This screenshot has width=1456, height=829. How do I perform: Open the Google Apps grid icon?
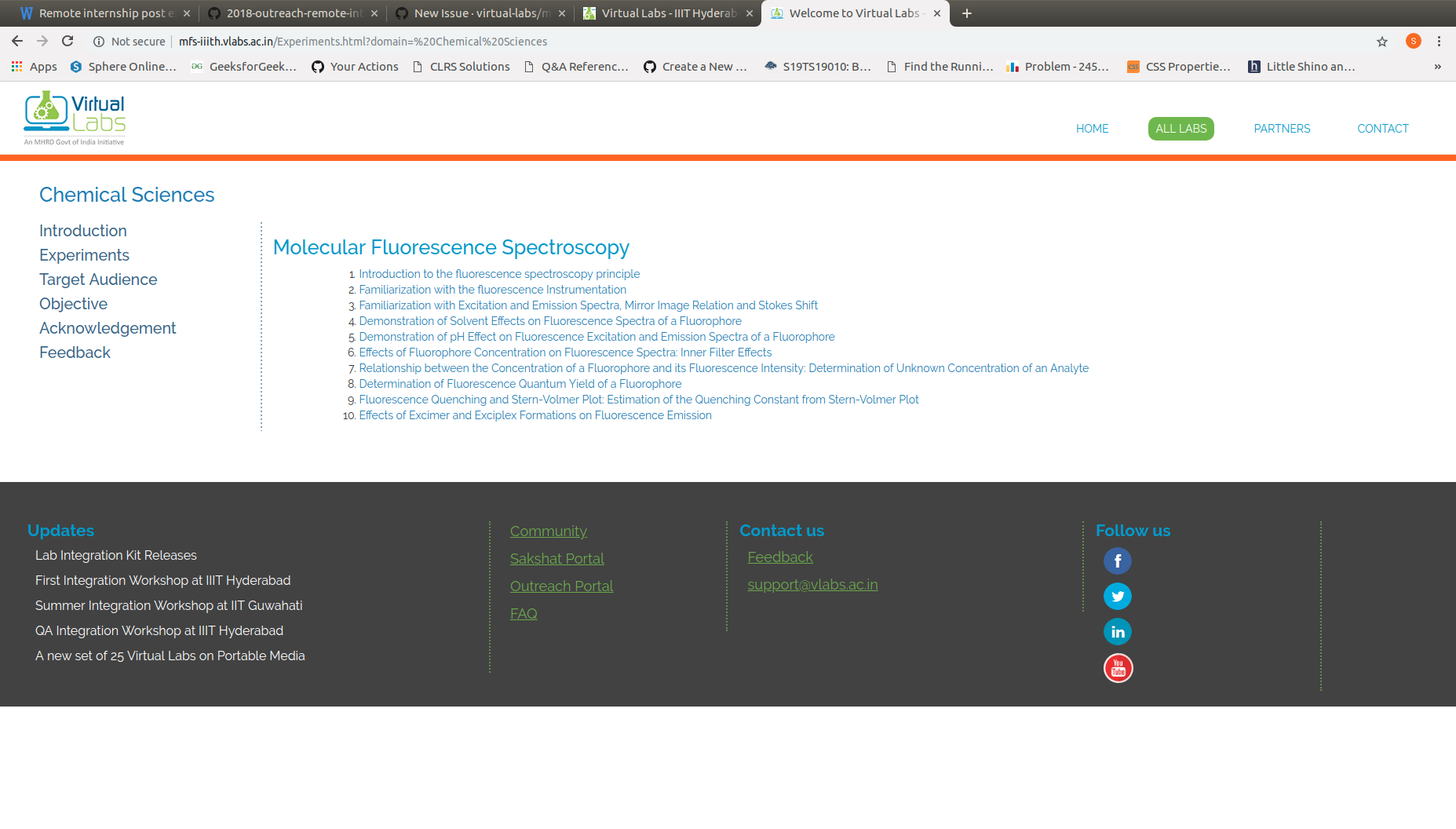(17, 66)
